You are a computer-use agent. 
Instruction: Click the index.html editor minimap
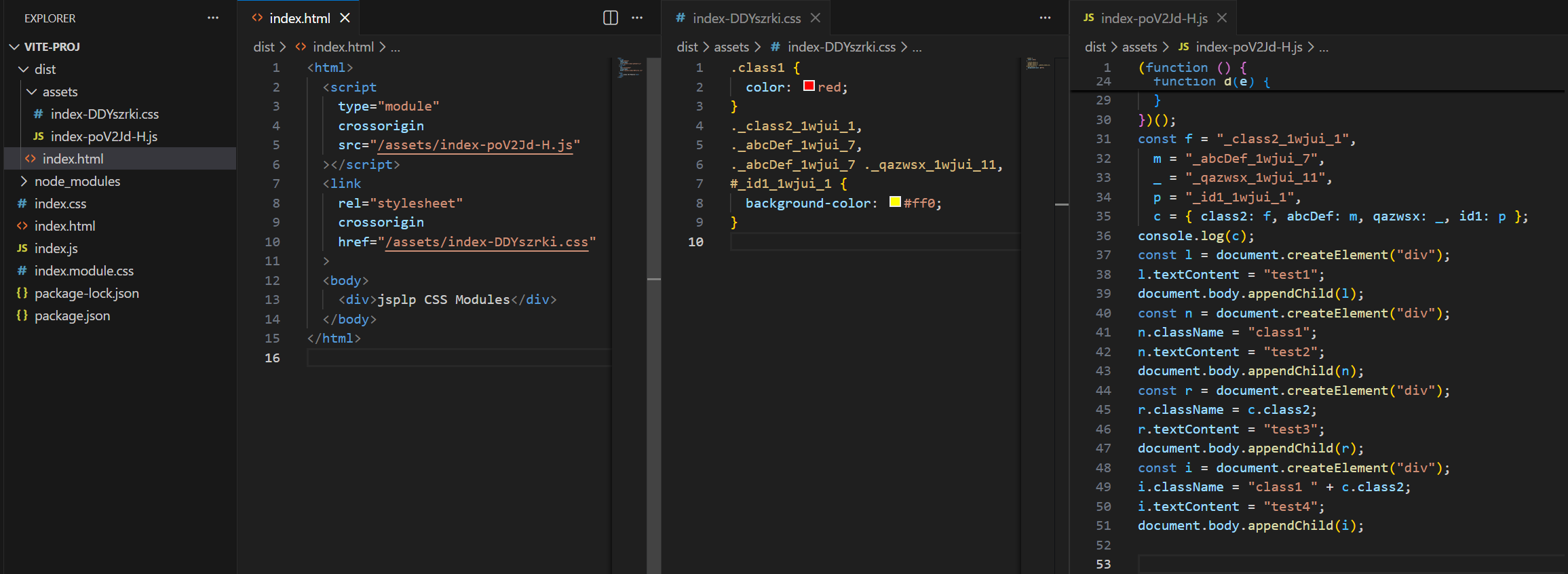[630, 68]
